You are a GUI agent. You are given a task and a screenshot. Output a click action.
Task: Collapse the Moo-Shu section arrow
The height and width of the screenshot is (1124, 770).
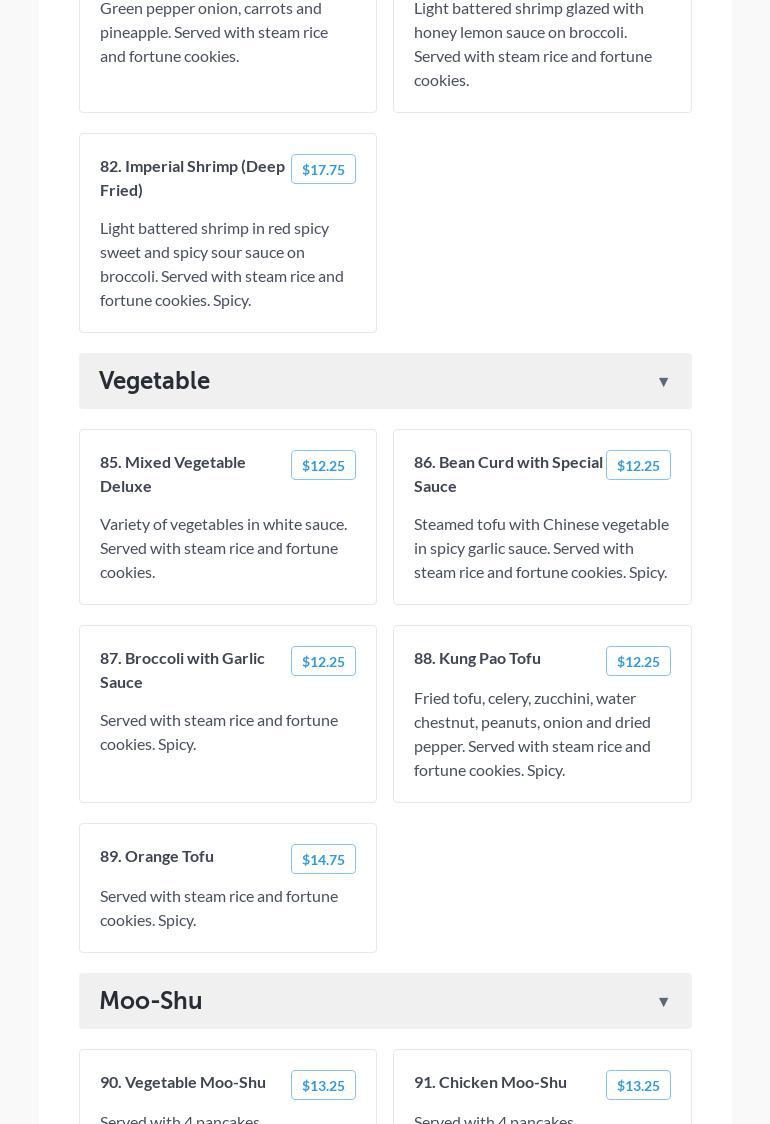pyautogui.click(x=663, y=1002)
